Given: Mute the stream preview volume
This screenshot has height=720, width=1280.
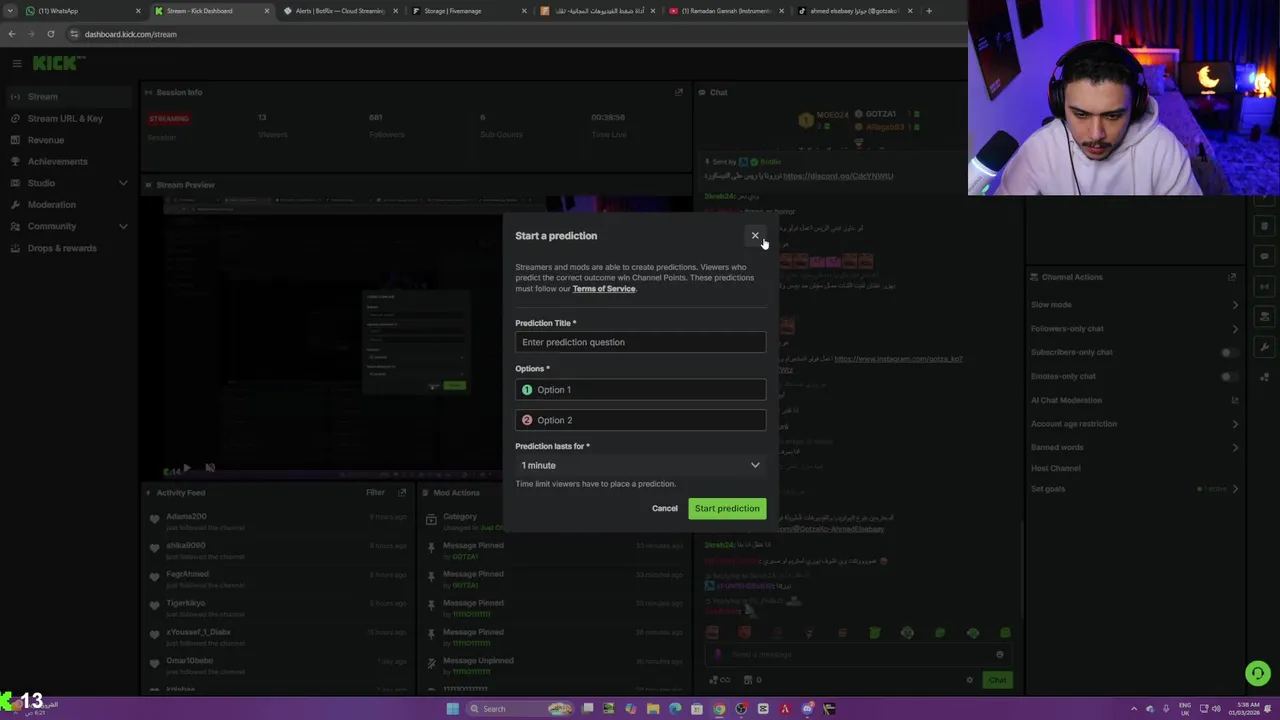Looking at the screenshot, I should 210,467.
